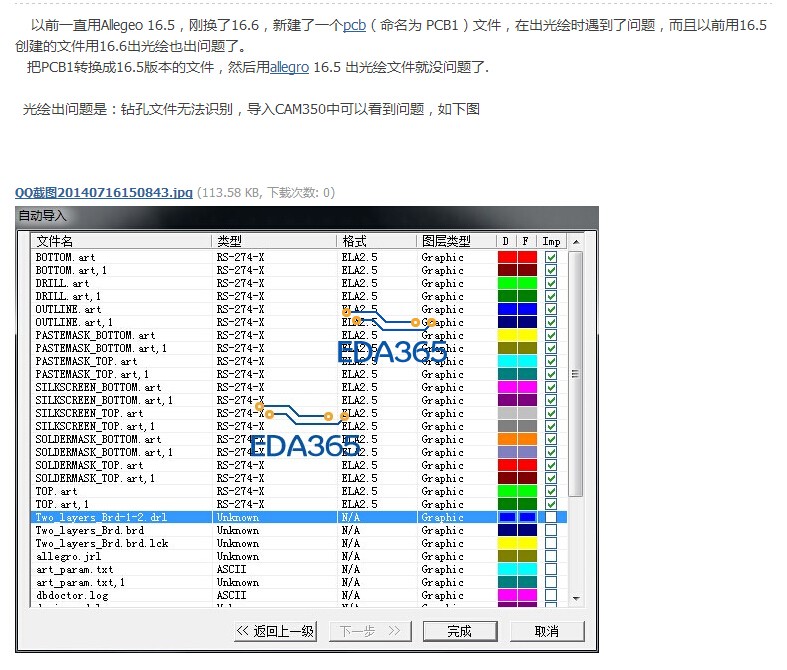Select the art_param.txt,1 file row
Image resolution: width=787 pixels, height=670 pixels.
click(x=299, y=582)
